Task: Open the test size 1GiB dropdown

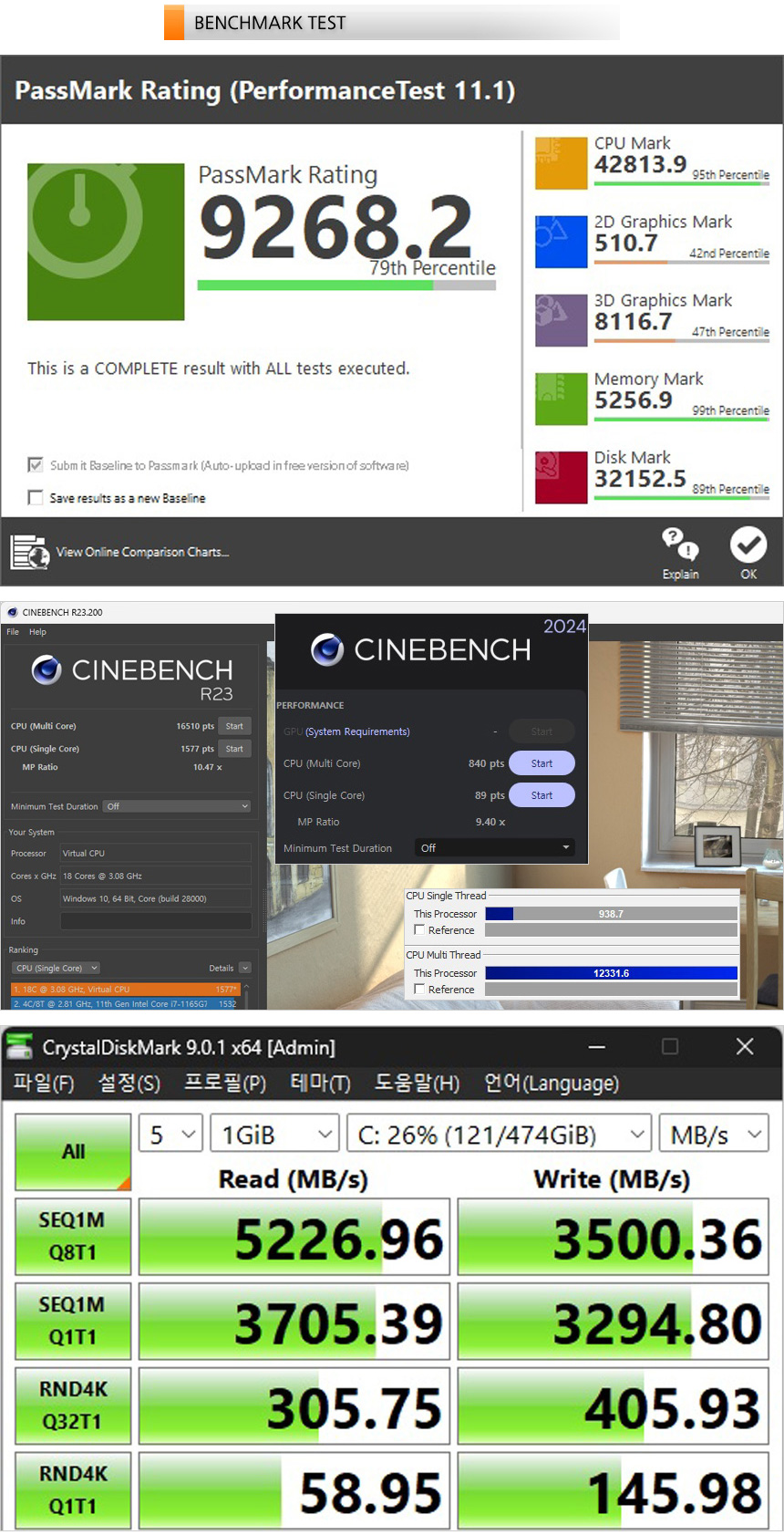Action: (x=274, y=1135)
